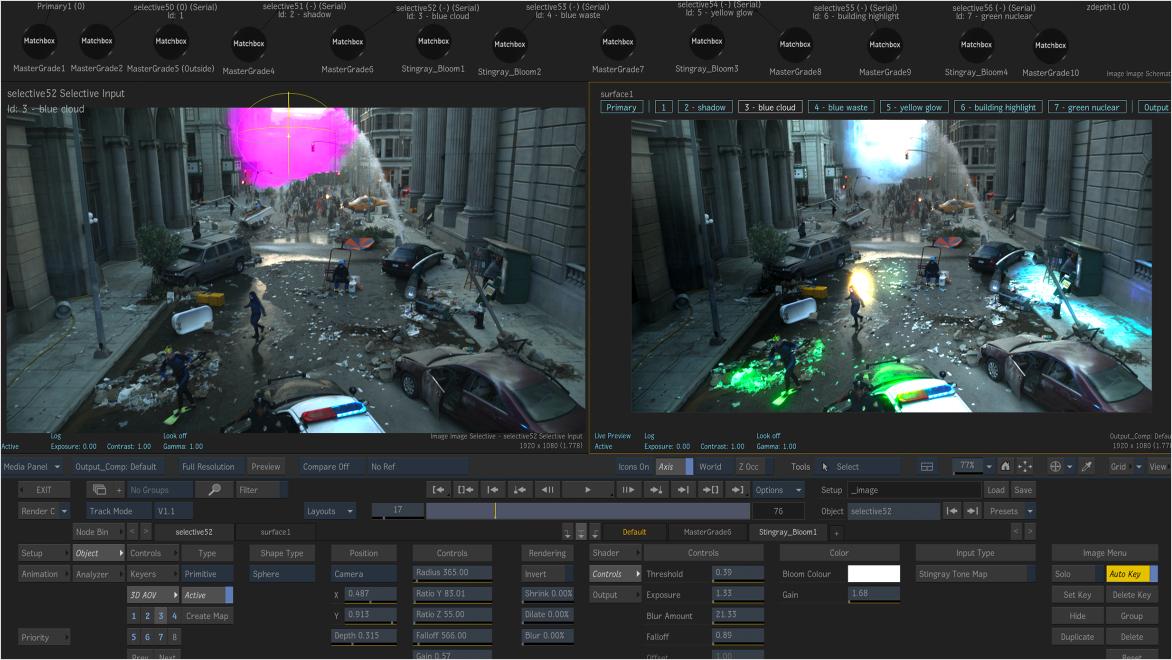Select the Stingray_Bloom2 Matchbox node
The width and height of the screenshot is (1172, 660).
point(510,45)
